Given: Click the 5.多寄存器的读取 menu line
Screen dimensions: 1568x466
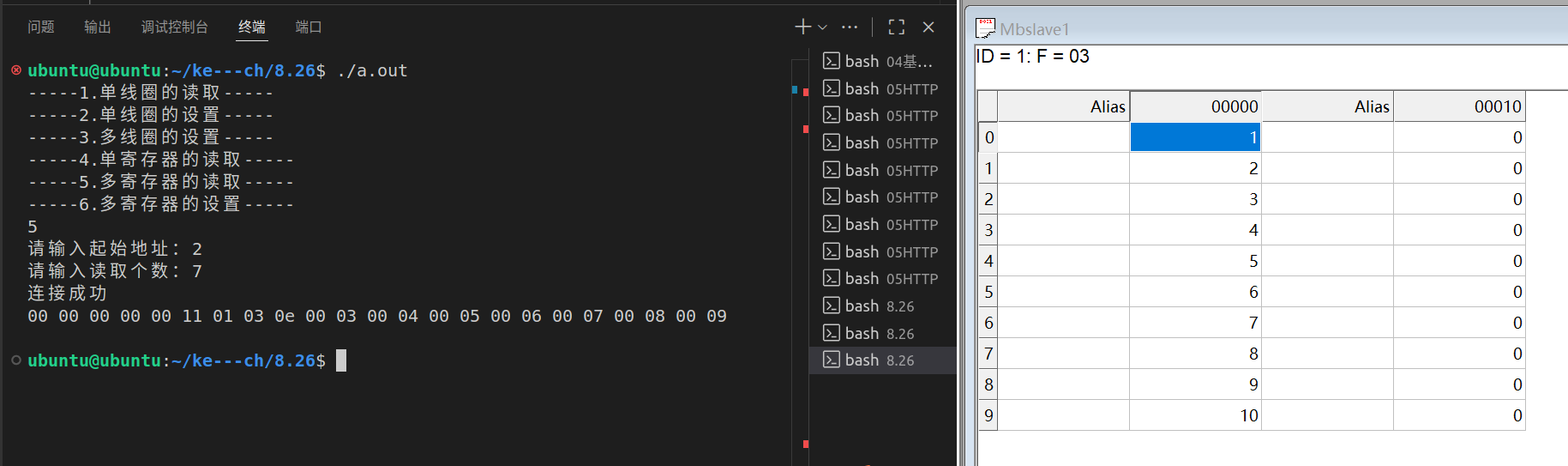Looking at the screenshot, I should pyautogui.click(x=161, y=182).
